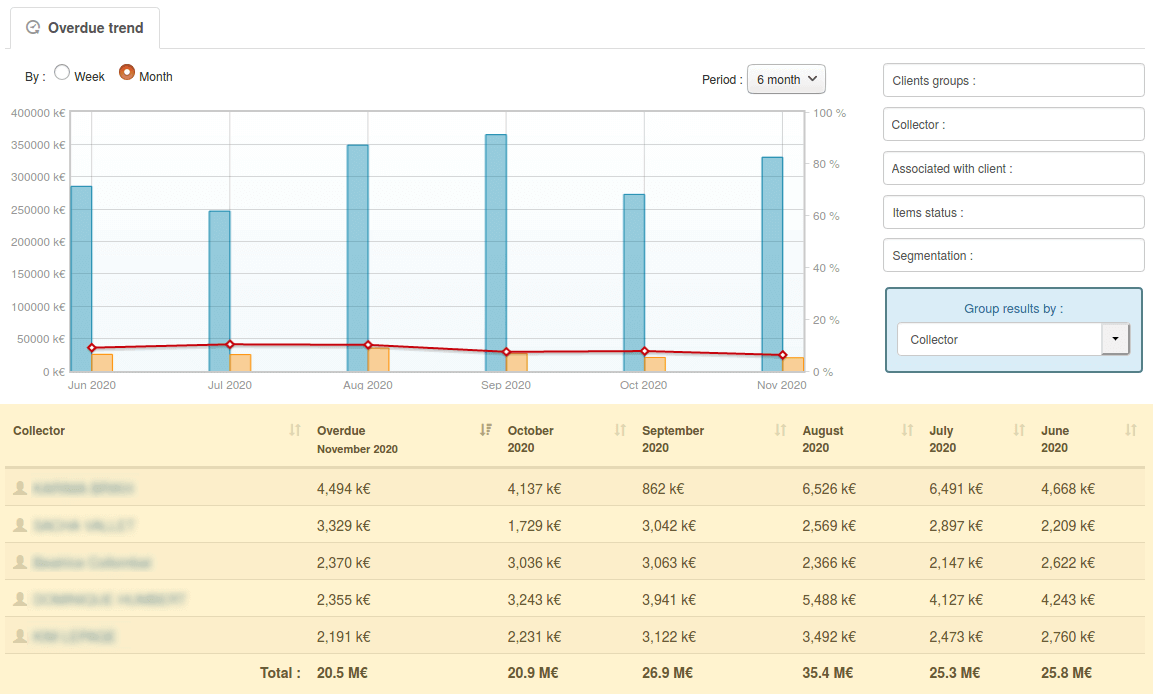This screenshot has height=694, width=1153.
Task: Sort by Overdue November 2020 column
Action: [x=485, y=430]
